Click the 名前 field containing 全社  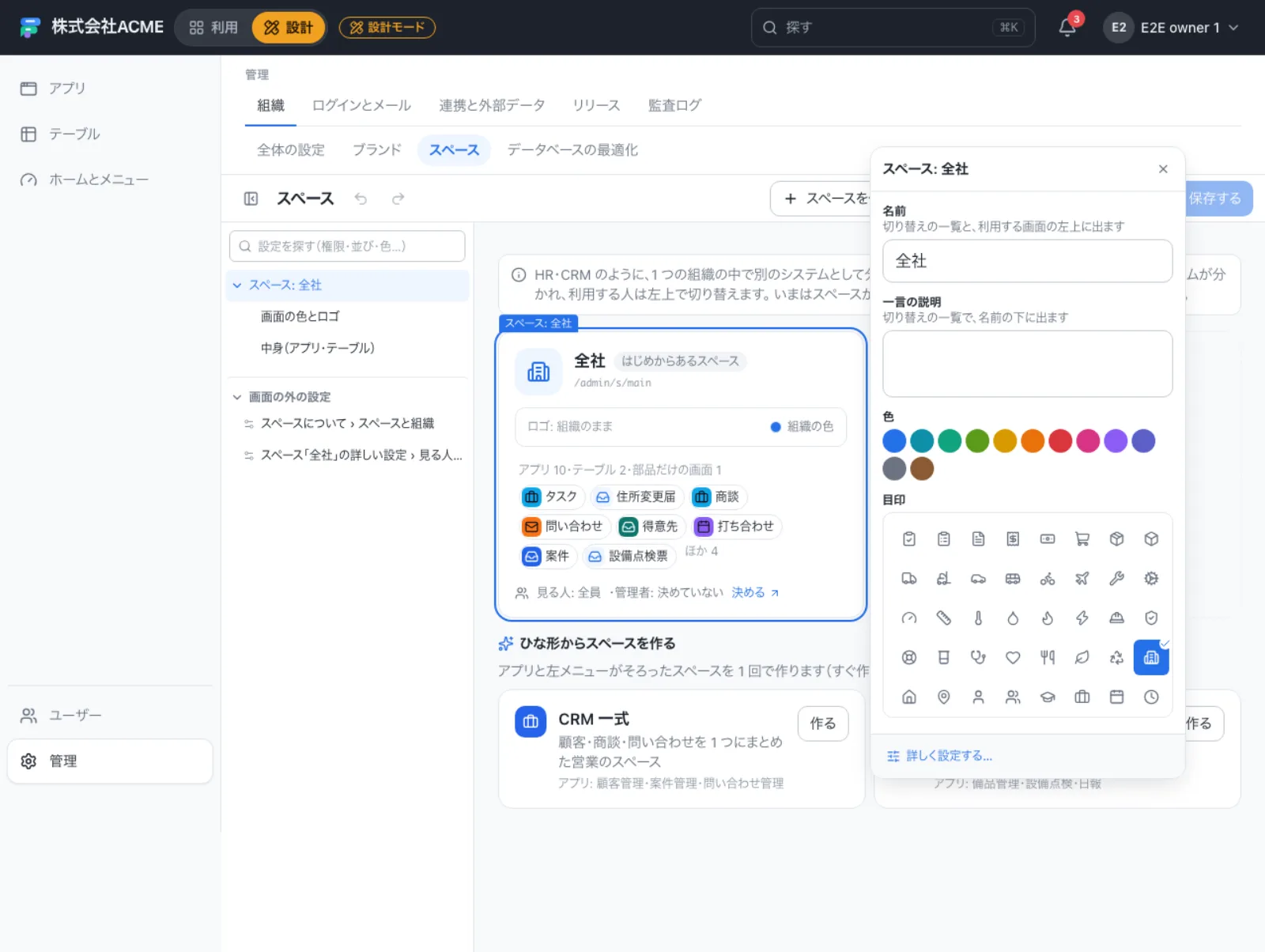(x=1027, y=261)
